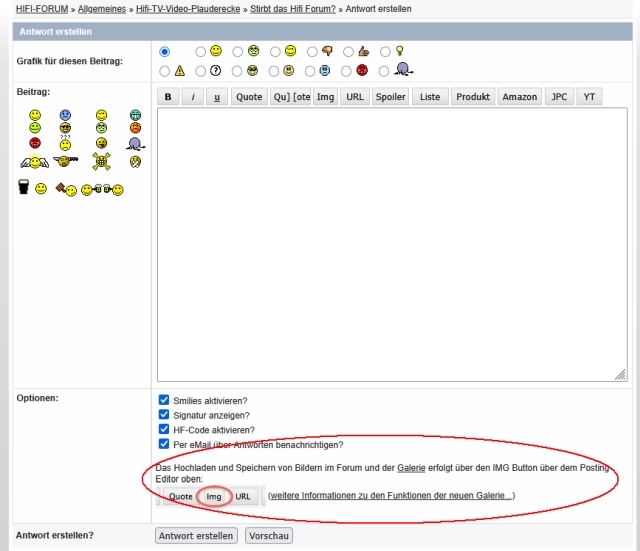Insert the green smiling smiley from the palette
640x551 pixels.
pyautogui.click(x=35, y=128)
